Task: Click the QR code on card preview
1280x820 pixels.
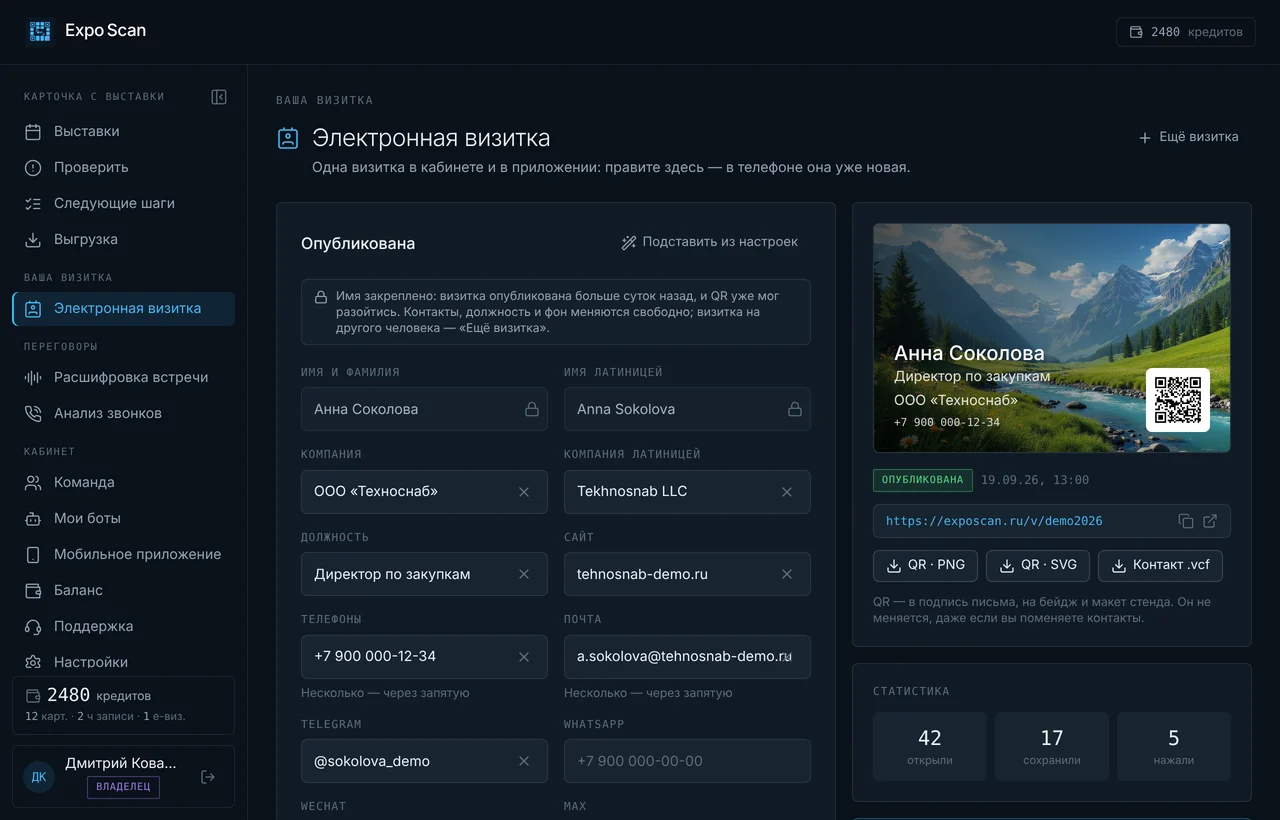Action: point(1178,400)
